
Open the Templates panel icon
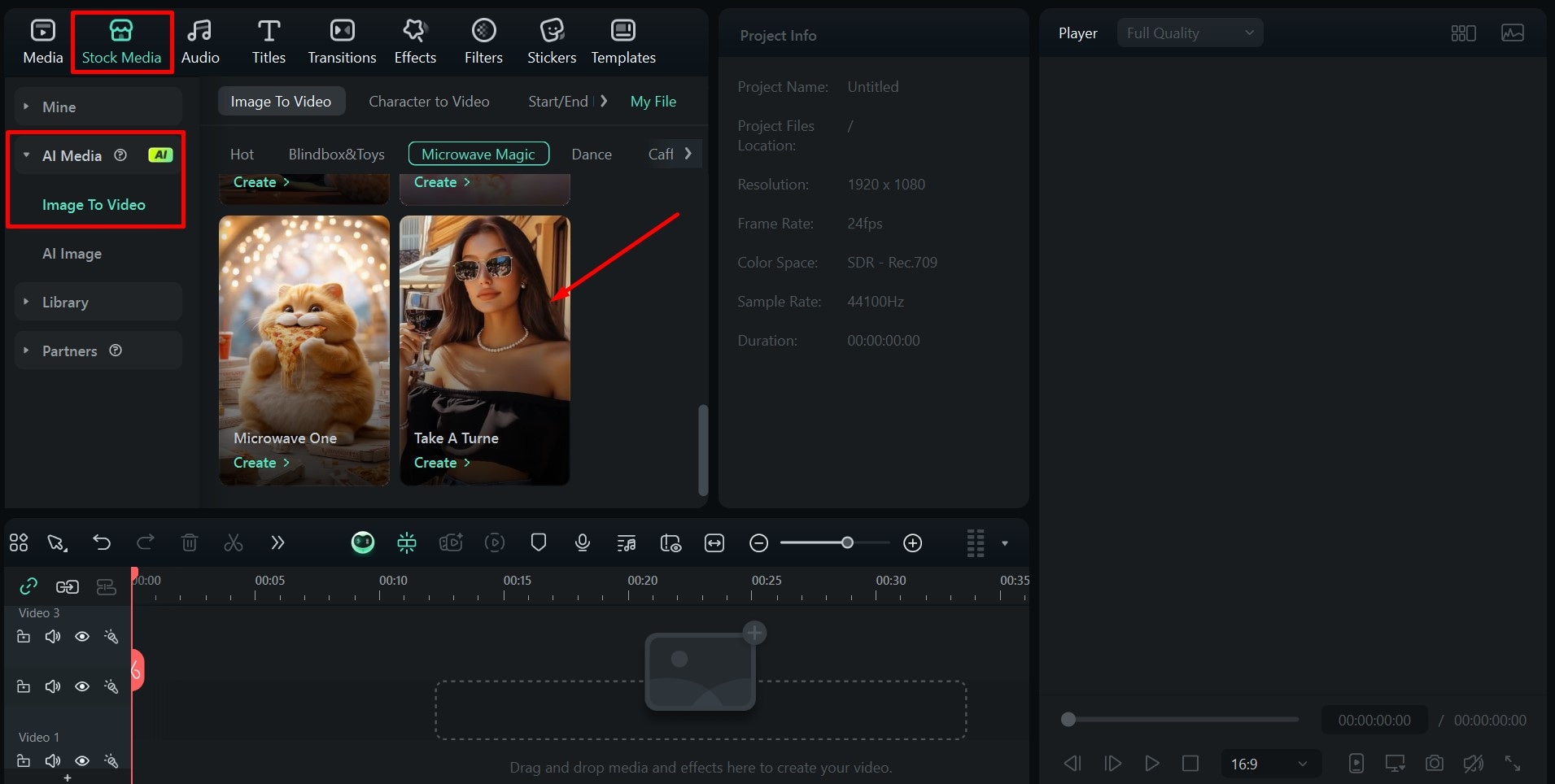[623, 31]
